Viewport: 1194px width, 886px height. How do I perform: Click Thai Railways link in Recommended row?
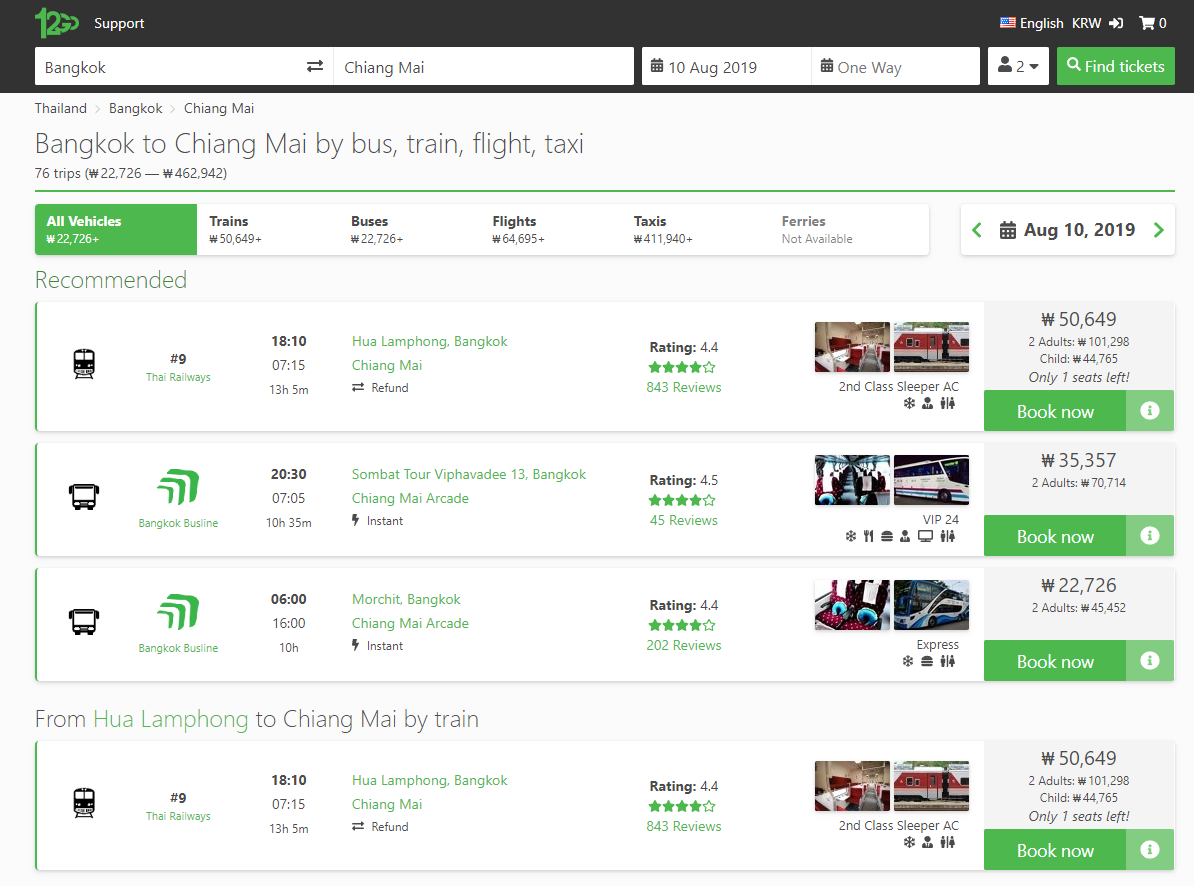(x=178, y=377)
